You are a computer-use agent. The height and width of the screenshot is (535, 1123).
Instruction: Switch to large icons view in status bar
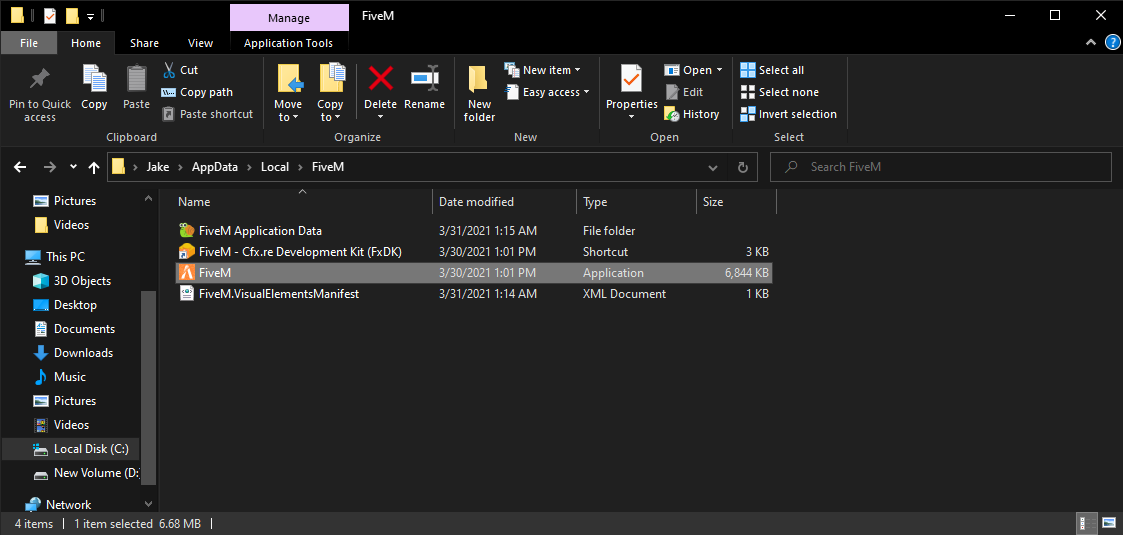[1109, 524]
